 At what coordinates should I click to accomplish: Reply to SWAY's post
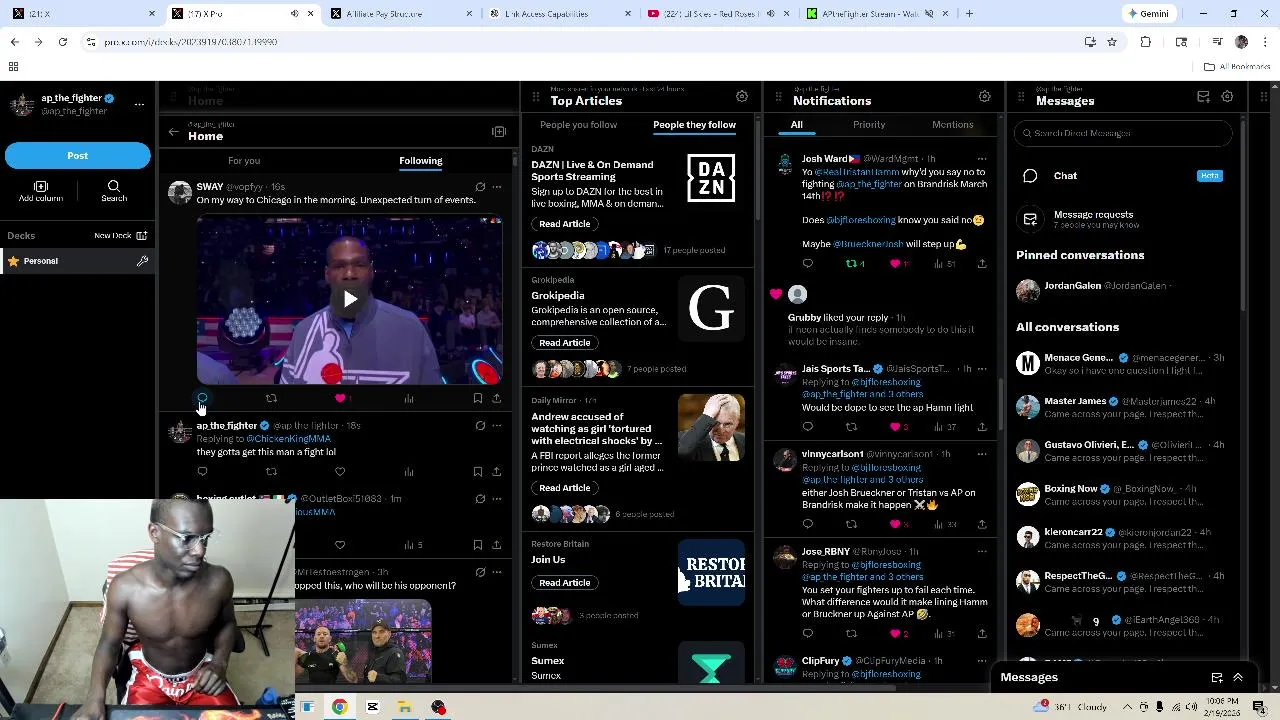(202, 398)
